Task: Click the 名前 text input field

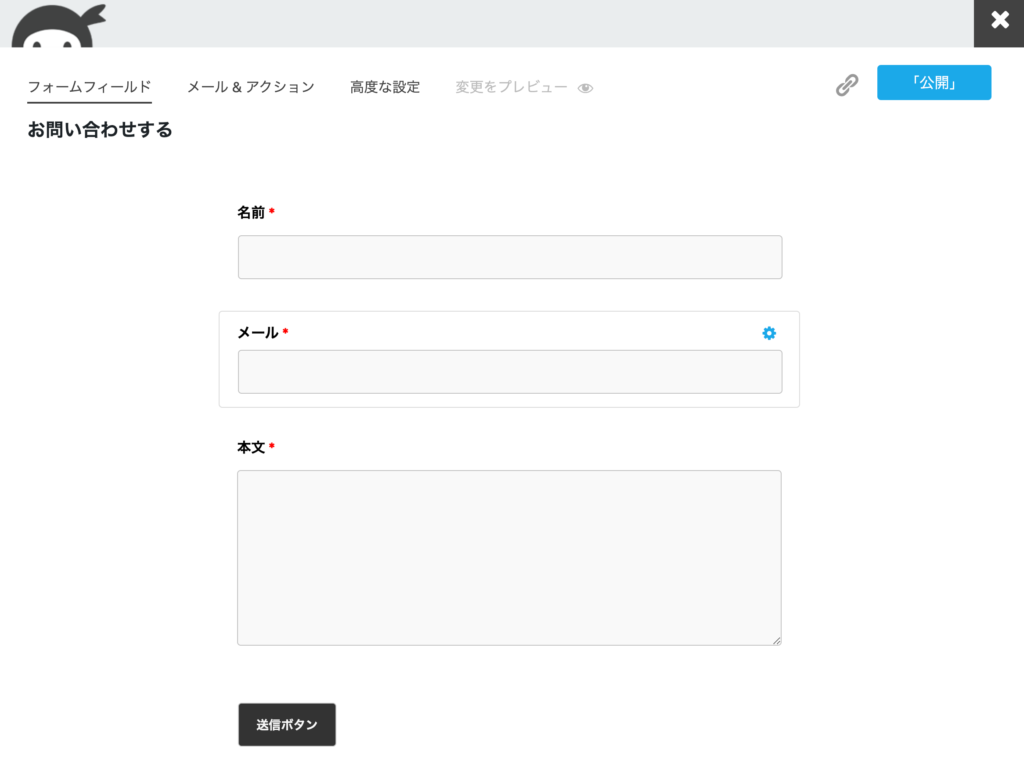Action: click(x=510, y=257)
